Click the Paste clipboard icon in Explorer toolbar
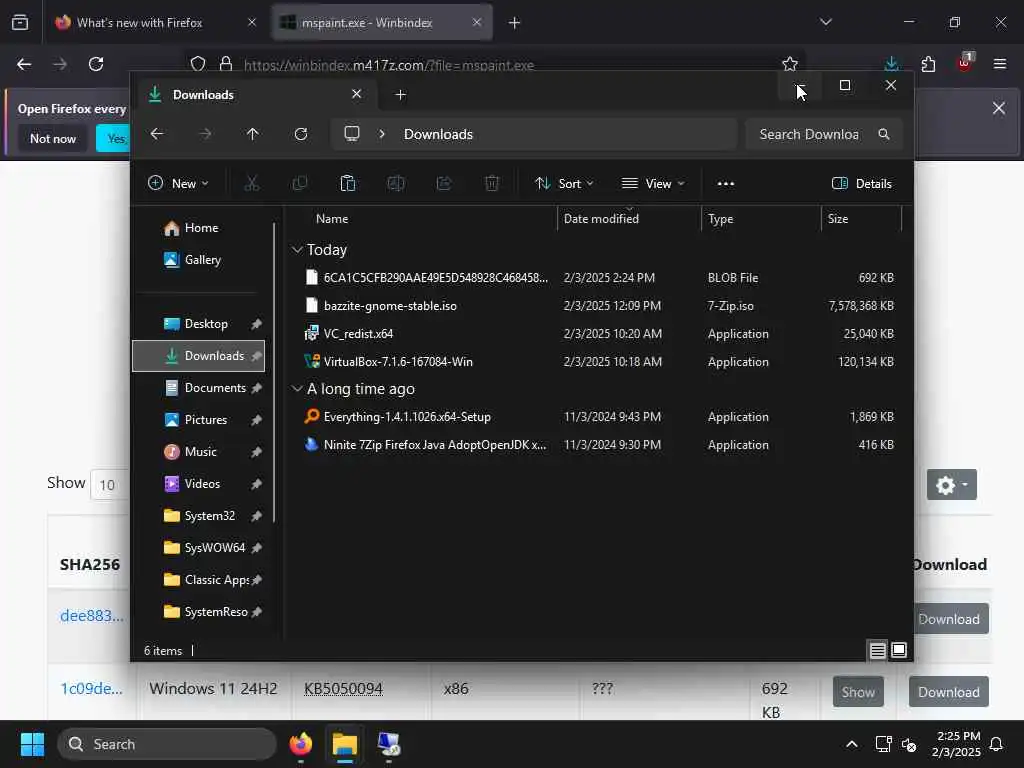 click(347, 184)
